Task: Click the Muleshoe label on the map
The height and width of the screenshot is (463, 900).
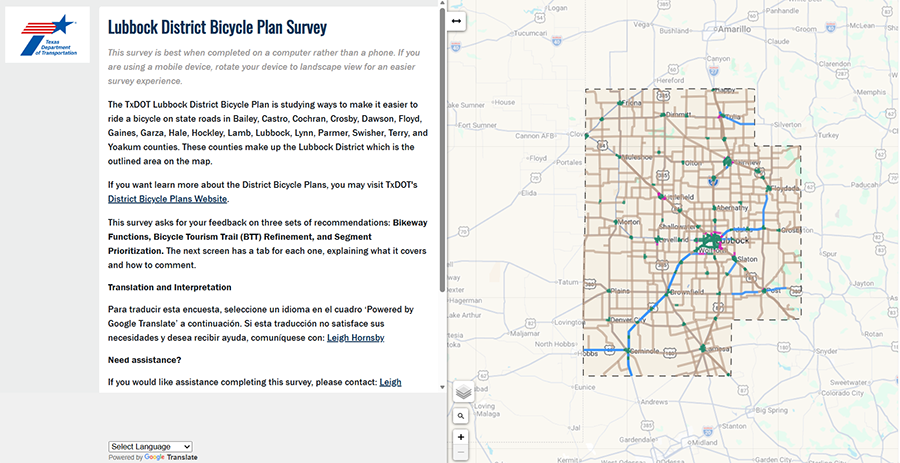Action: pyautogui.click(x=637, y=157)
